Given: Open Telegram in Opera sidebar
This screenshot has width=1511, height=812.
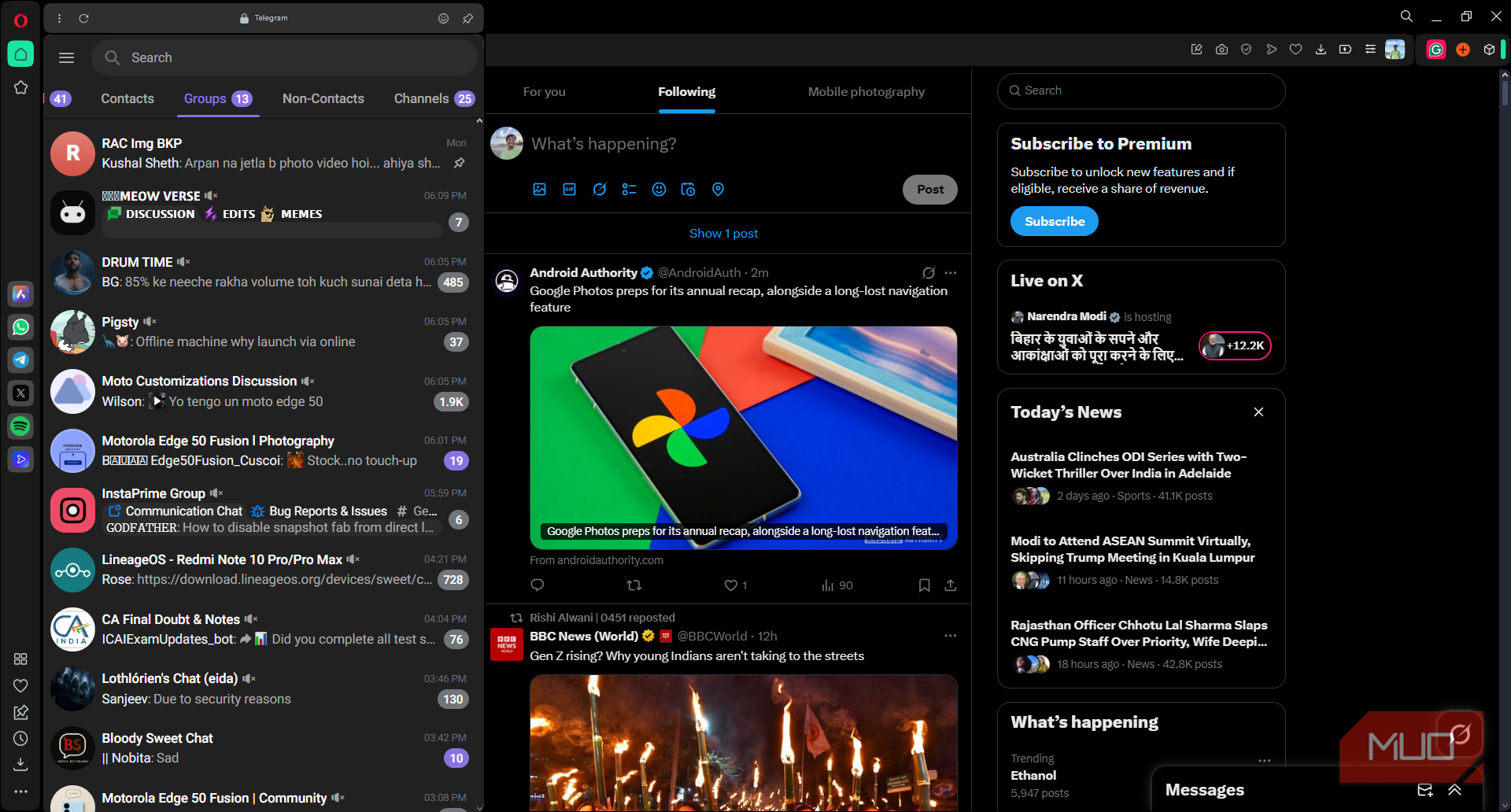Looking at the screenshot, I should pos(20,360).
